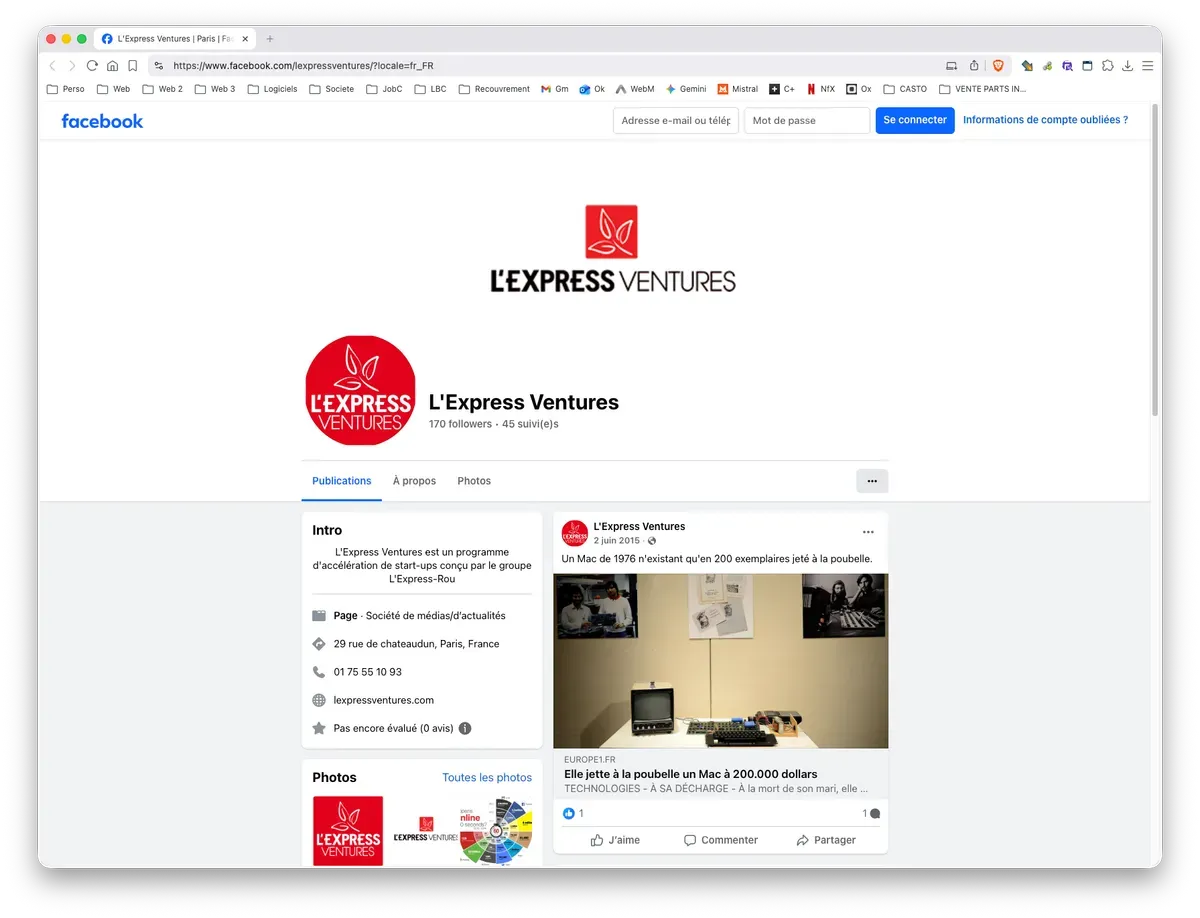Switch to the Photos tab
The image size is (1200, 918).
[x=474, y=481]
